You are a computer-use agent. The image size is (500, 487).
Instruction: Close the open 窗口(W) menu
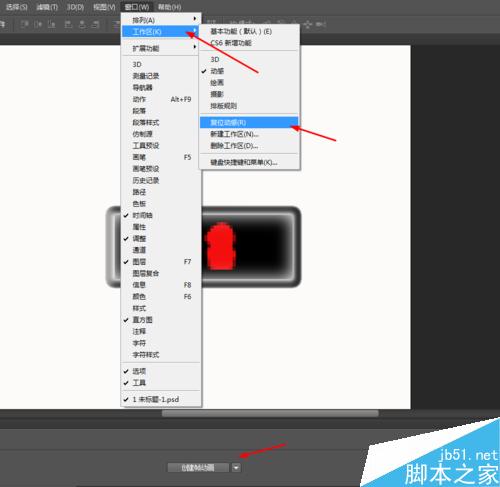(x=137, y=7)
